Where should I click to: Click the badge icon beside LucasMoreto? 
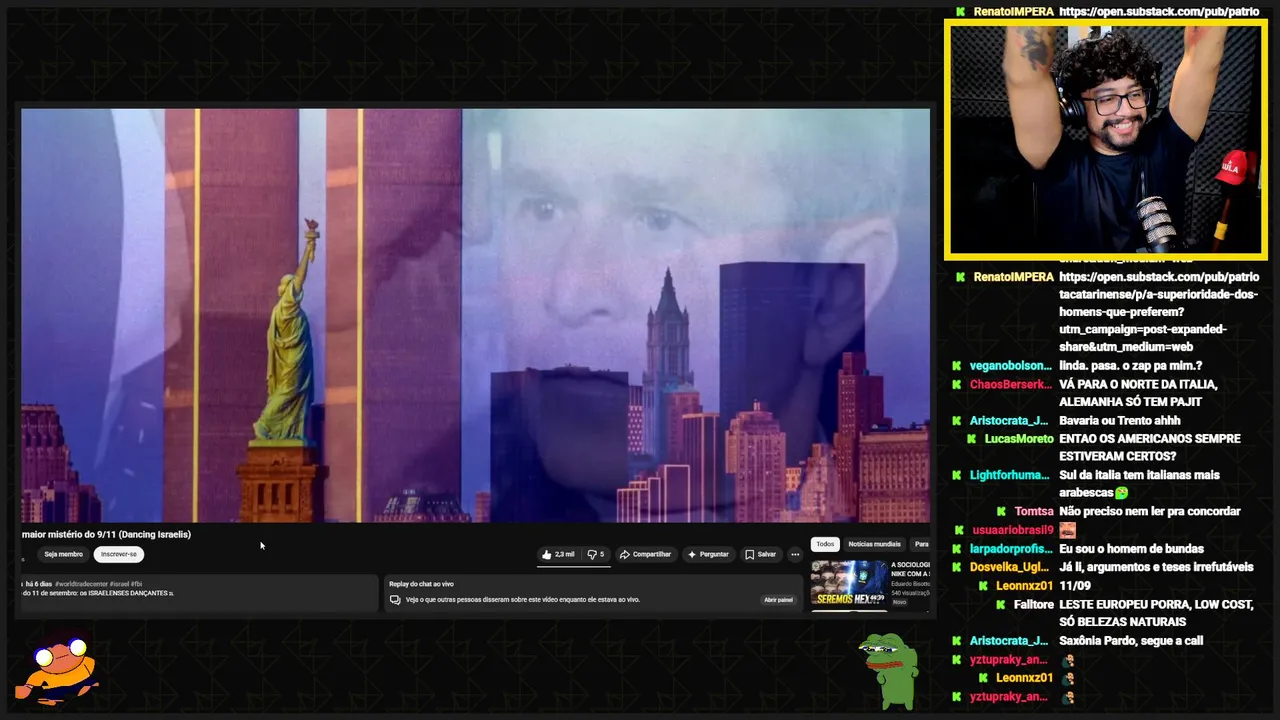973,439
